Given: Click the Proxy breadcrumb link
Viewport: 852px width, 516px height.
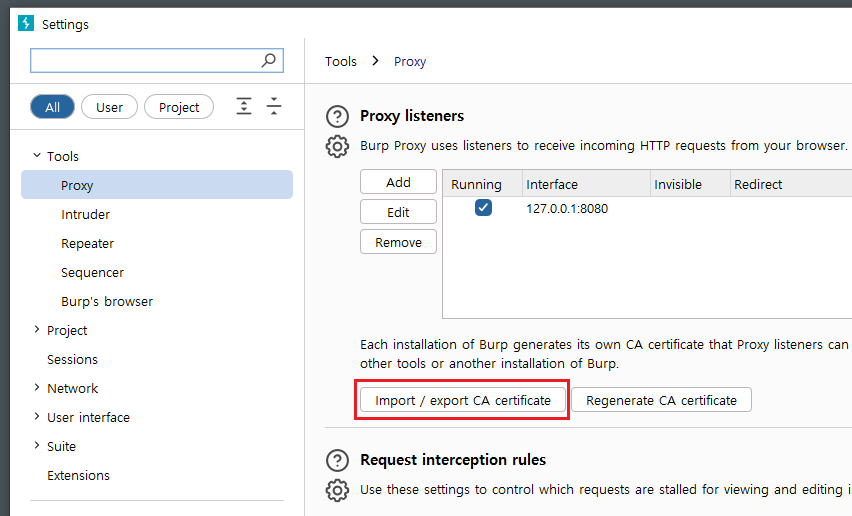Looking at the screenshot, I should tap(410, 61).
